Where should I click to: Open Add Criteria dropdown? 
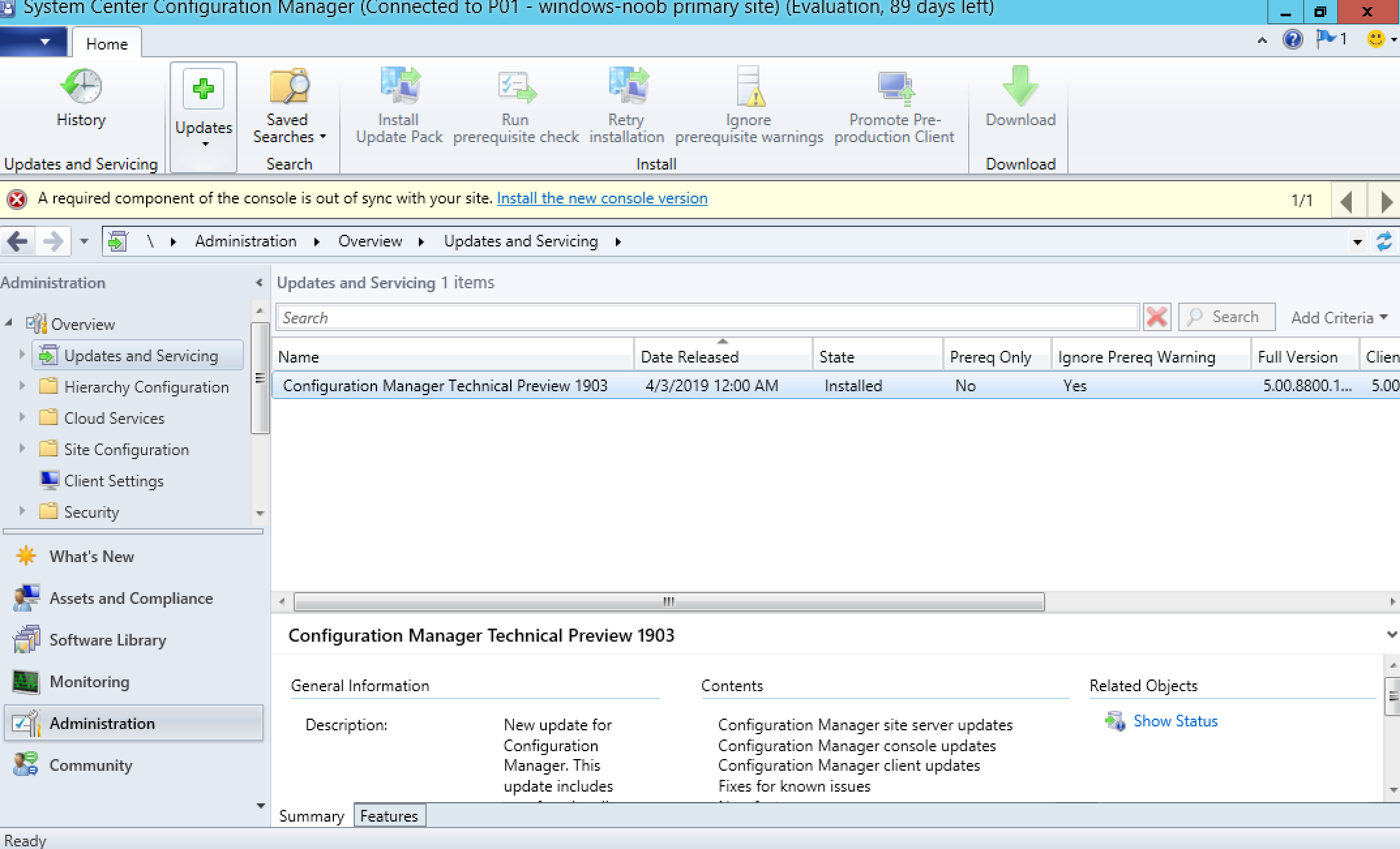tap(1339, 318)
